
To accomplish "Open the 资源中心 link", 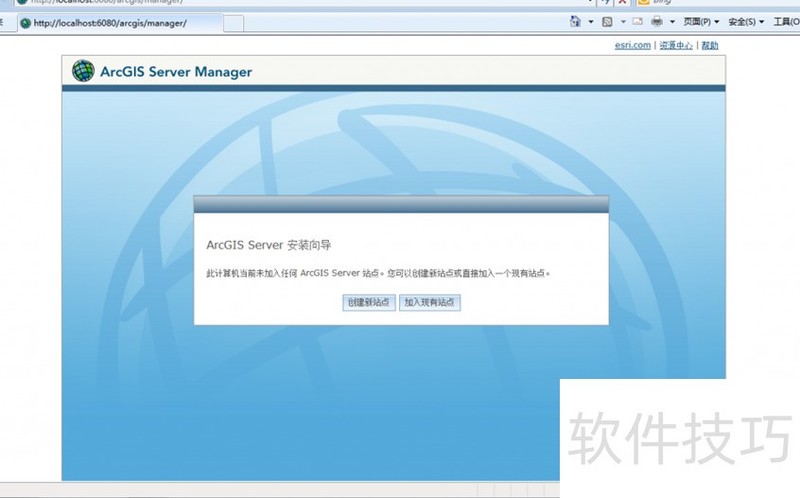I will [676, 45].
